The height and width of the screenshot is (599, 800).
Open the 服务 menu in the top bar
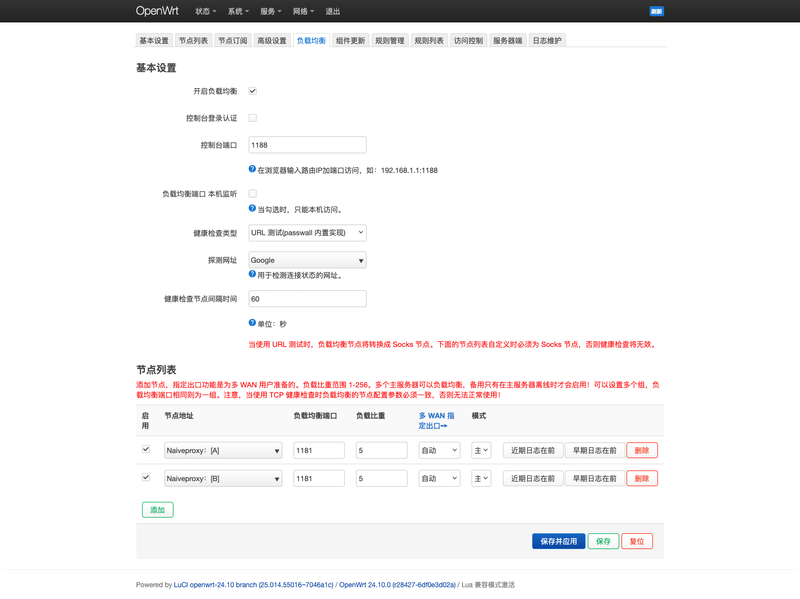pos(272,11)
